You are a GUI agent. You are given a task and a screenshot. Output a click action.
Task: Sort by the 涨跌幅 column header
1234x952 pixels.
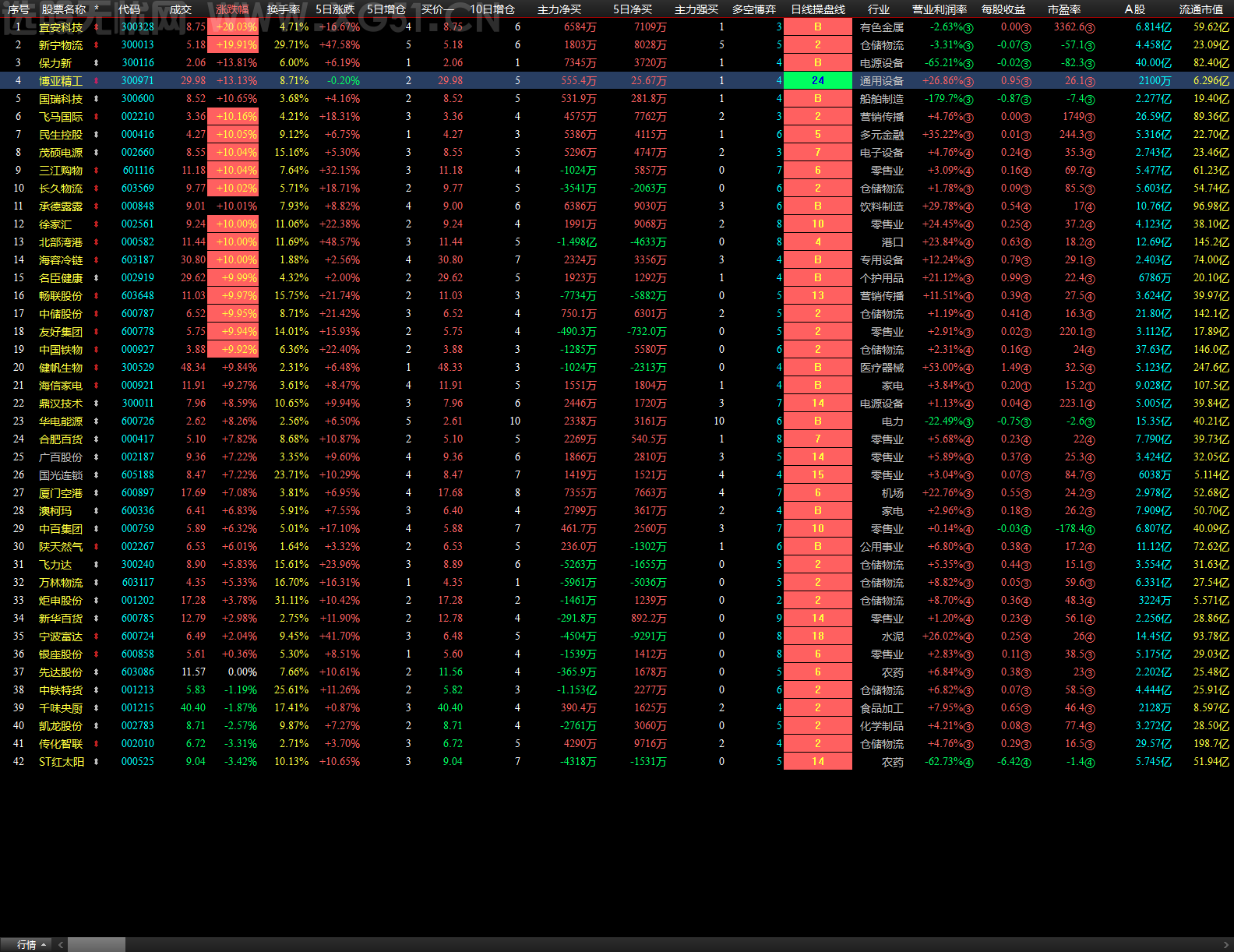pyautogui.click(x=232, y=9)
